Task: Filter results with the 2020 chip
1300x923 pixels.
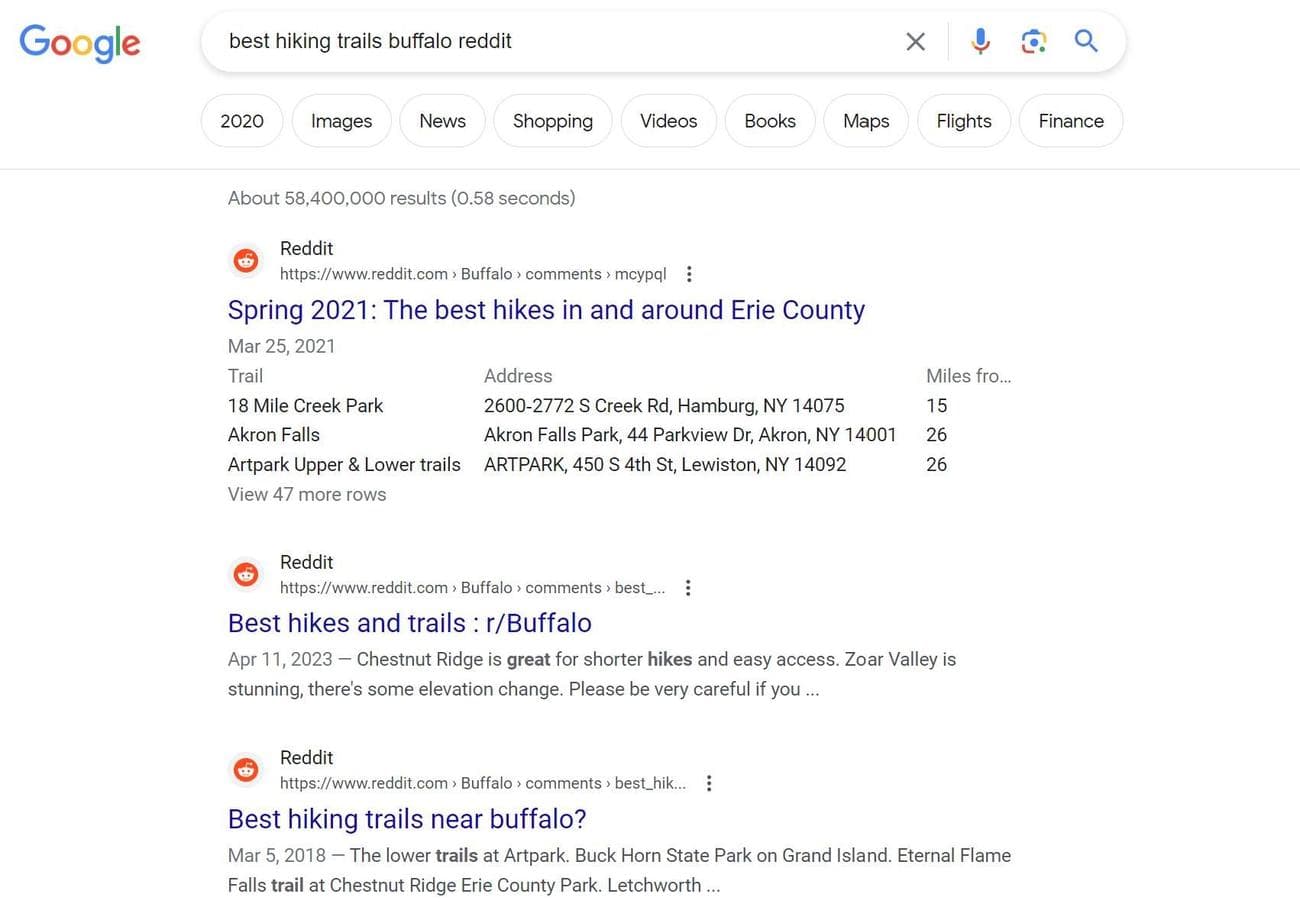Action: point(242,121)
